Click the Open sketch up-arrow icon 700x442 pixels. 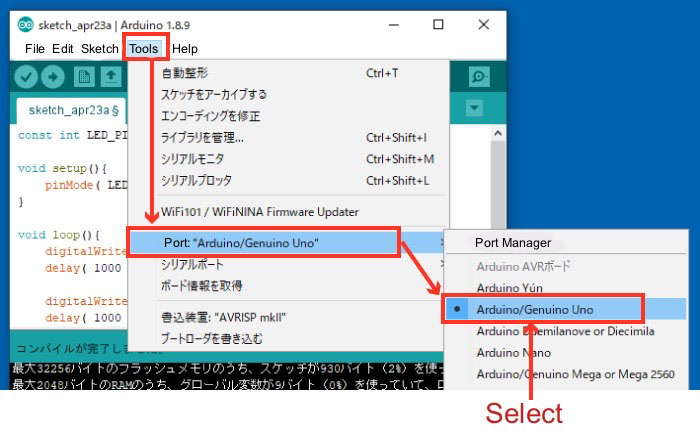(x=111, y=77)
